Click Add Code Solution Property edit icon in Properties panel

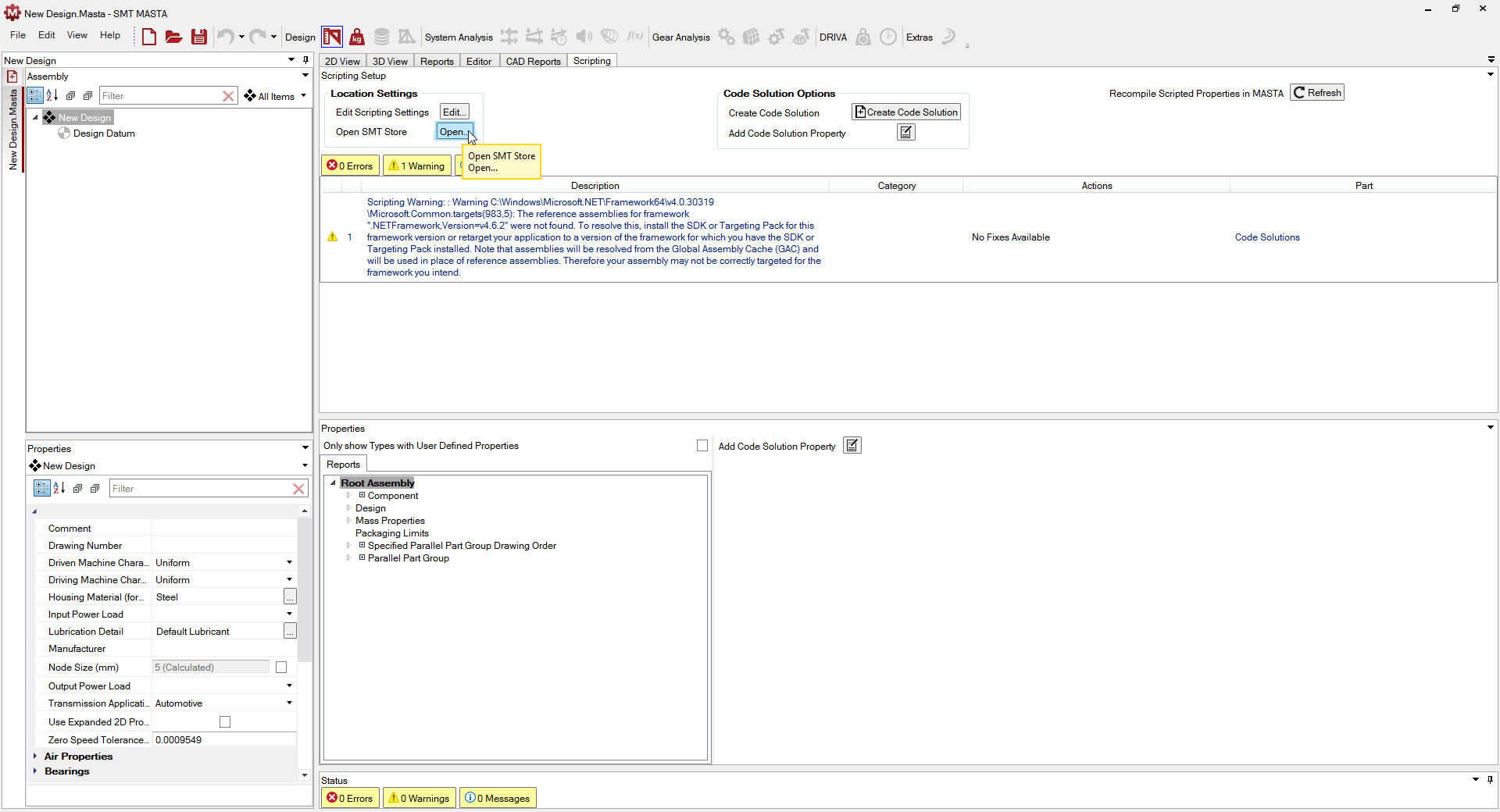click(x=852, y=446)
